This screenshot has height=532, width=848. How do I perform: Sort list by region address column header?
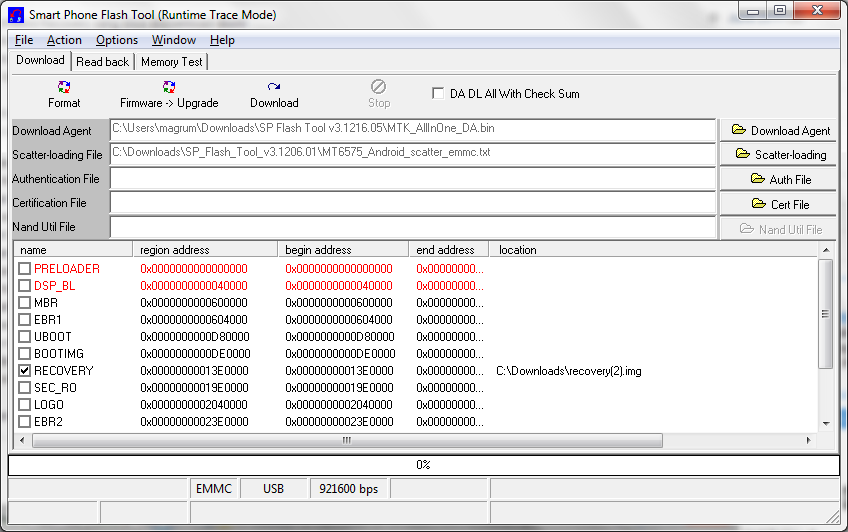pos(206,250)
